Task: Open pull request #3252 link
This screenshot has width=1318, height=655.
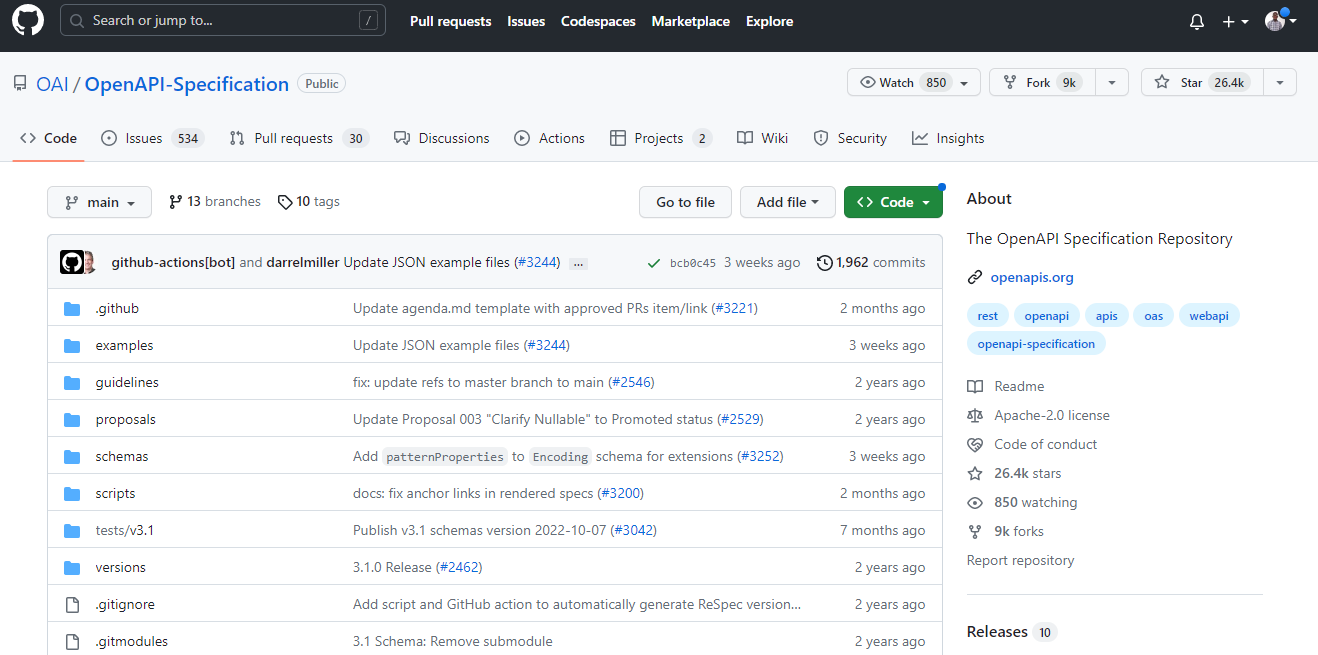Action: click(760, 456)
